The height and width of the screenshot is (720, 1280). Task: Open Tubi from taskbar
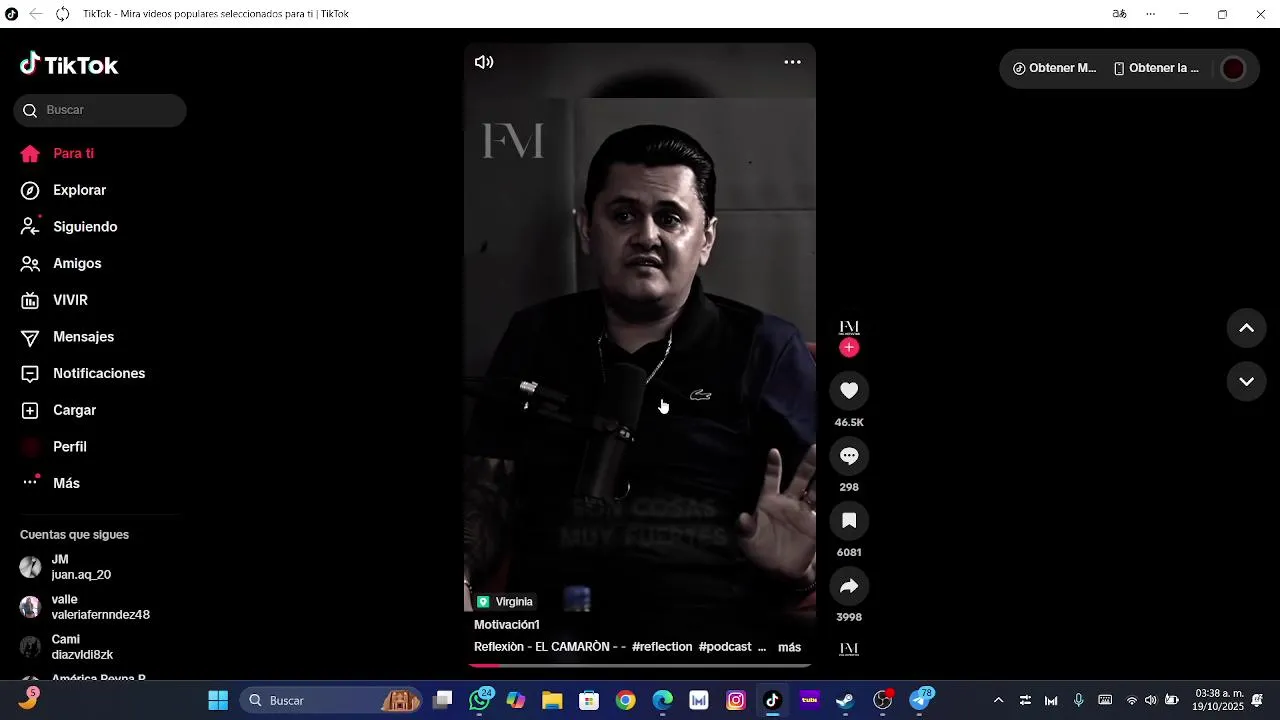click(x=809, y=700)
